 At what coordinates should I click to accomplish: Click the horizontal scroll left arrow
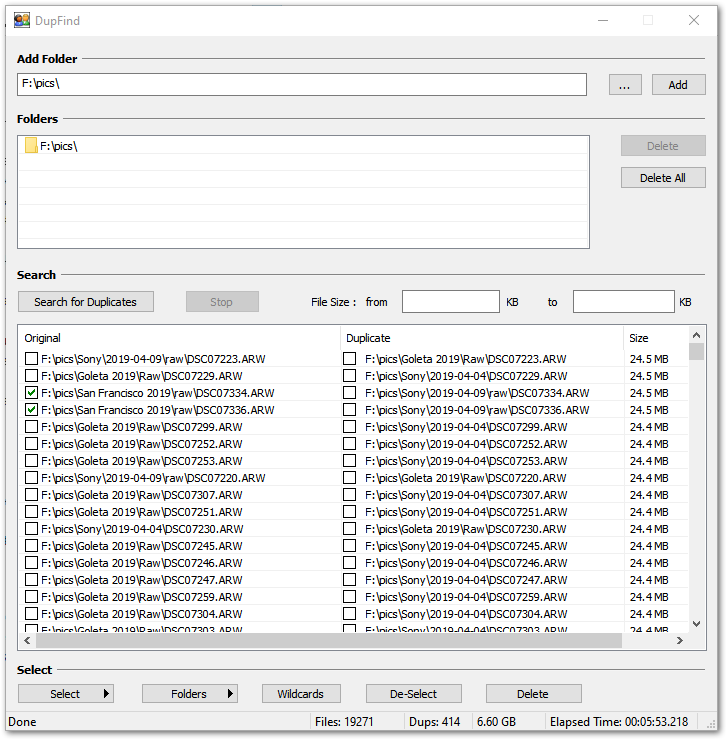[27, 640]
